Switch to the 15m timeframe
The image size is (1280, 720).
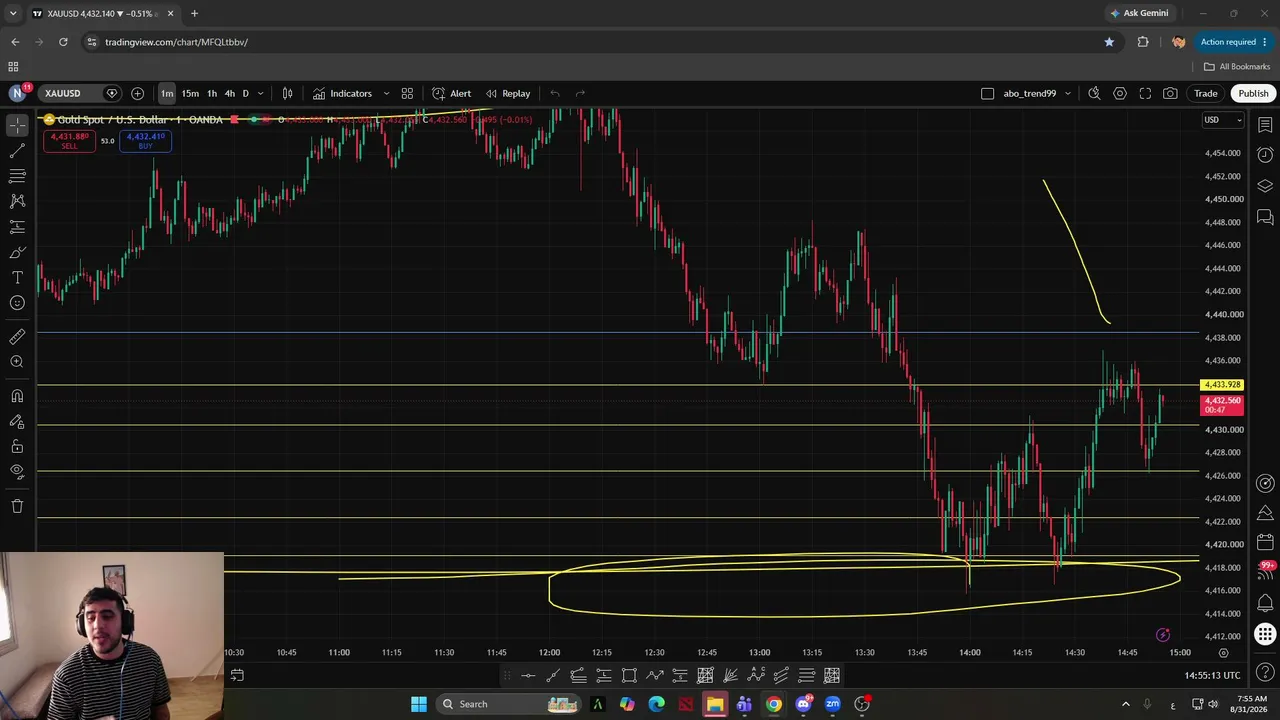(x=190, y=93)
